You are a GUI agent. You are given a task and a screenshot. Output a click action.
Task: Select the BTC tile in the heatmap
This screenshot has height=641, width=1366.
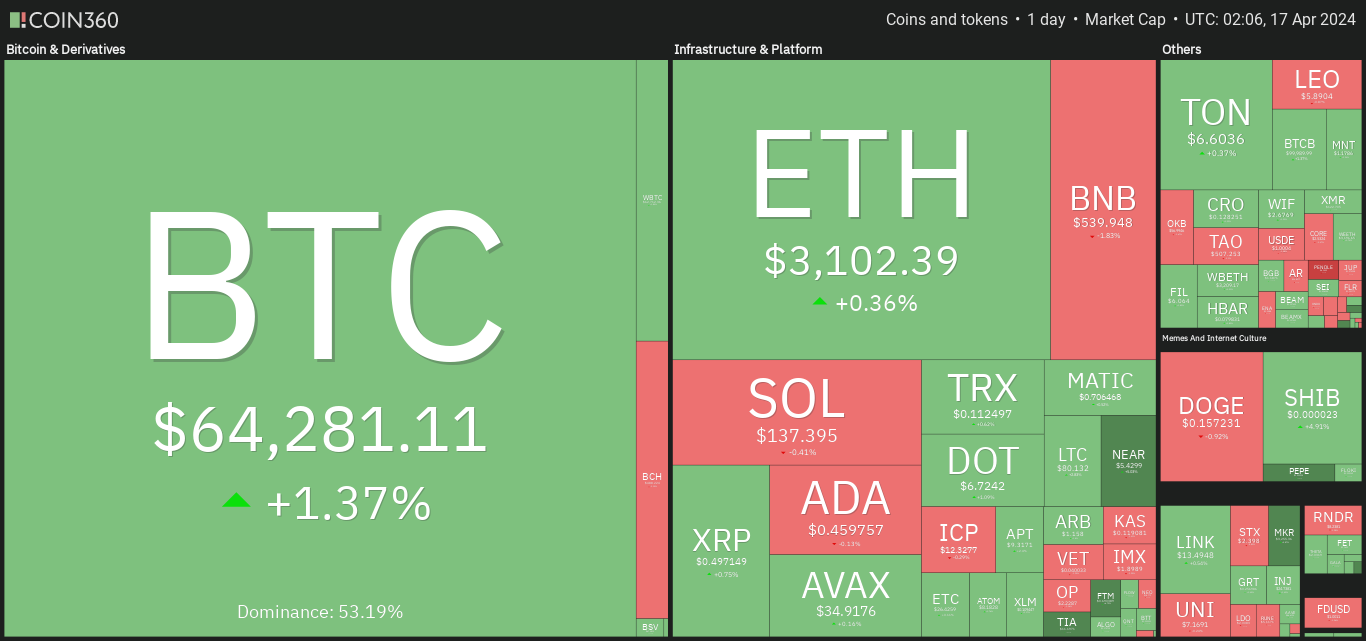320,347
